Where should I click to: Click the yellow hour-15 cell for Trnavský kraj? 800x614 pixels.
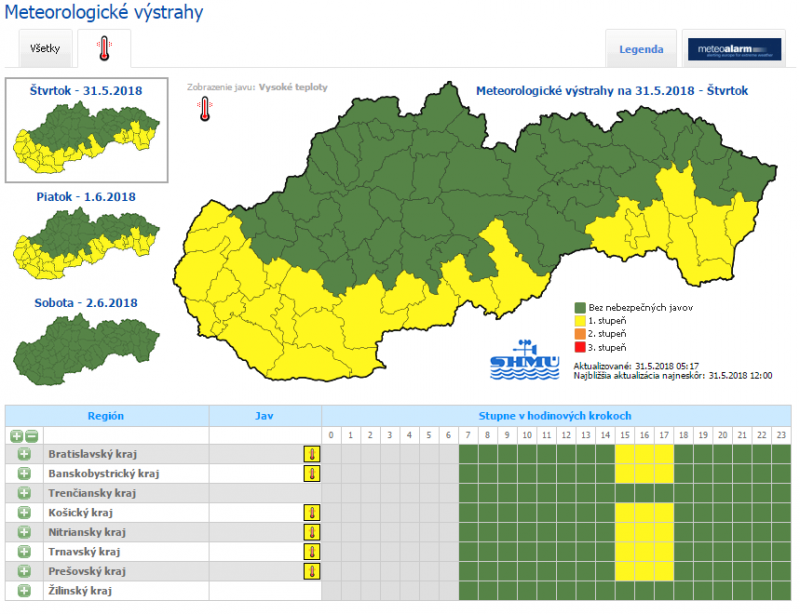click(625, 552)
